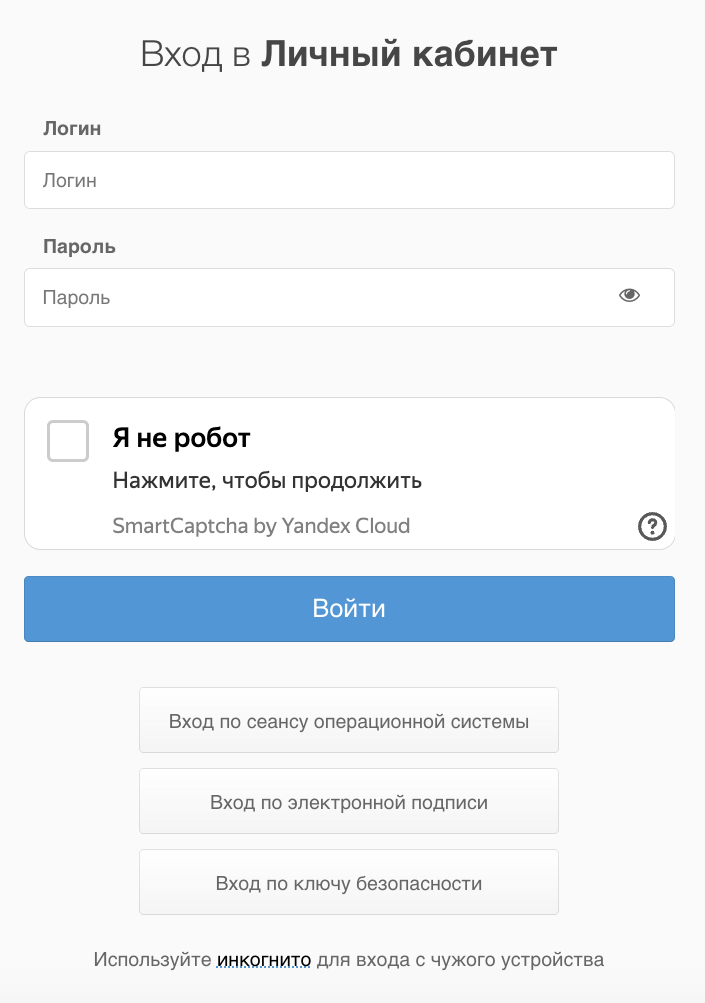Open "Вход по ключу безопасности"
This screenshot has width=705, height=1003.
[349, 882]
